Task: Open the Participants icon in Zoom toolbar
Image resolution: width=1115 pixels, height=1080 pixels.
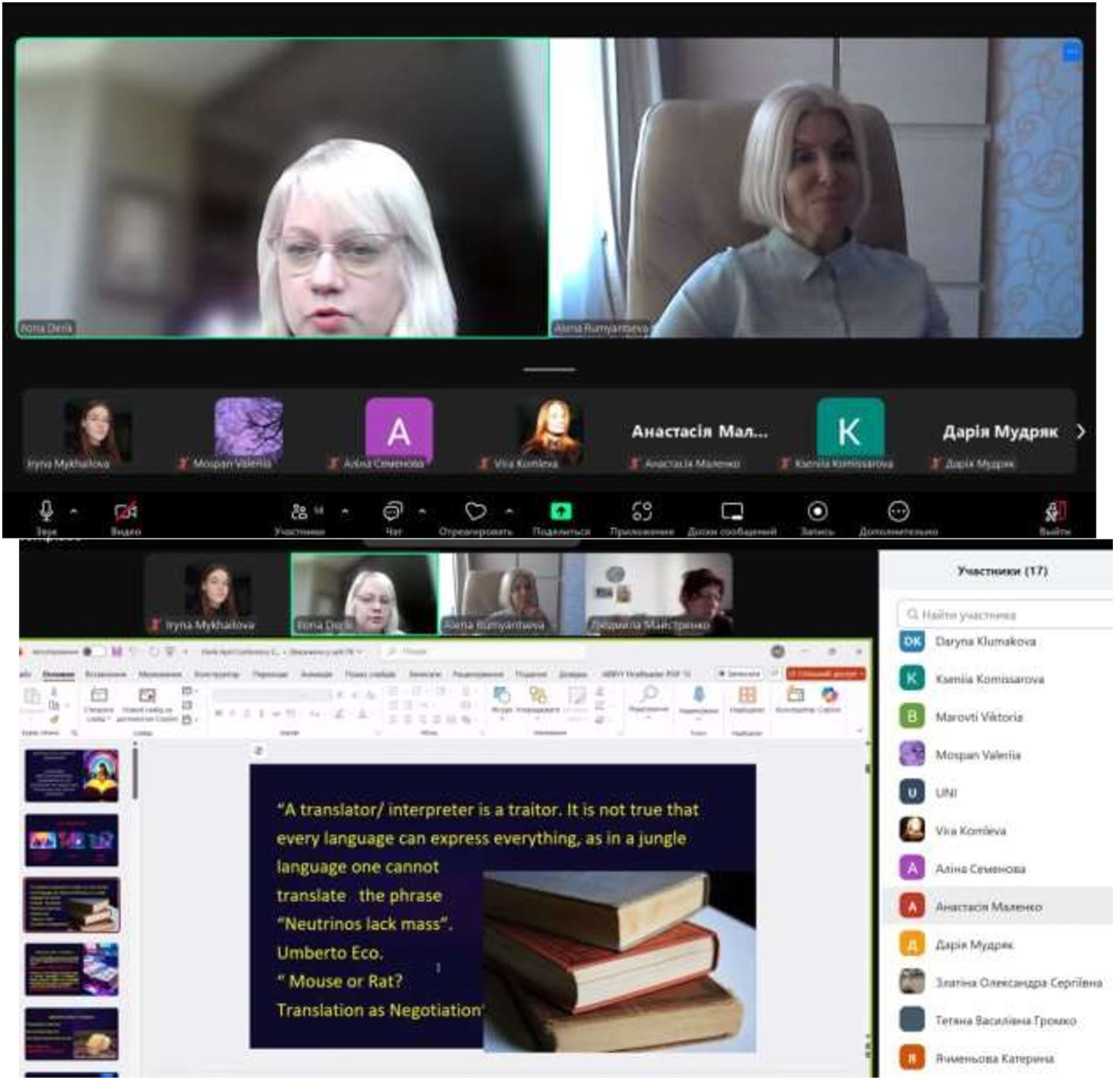Action: [x=299, y=511]
